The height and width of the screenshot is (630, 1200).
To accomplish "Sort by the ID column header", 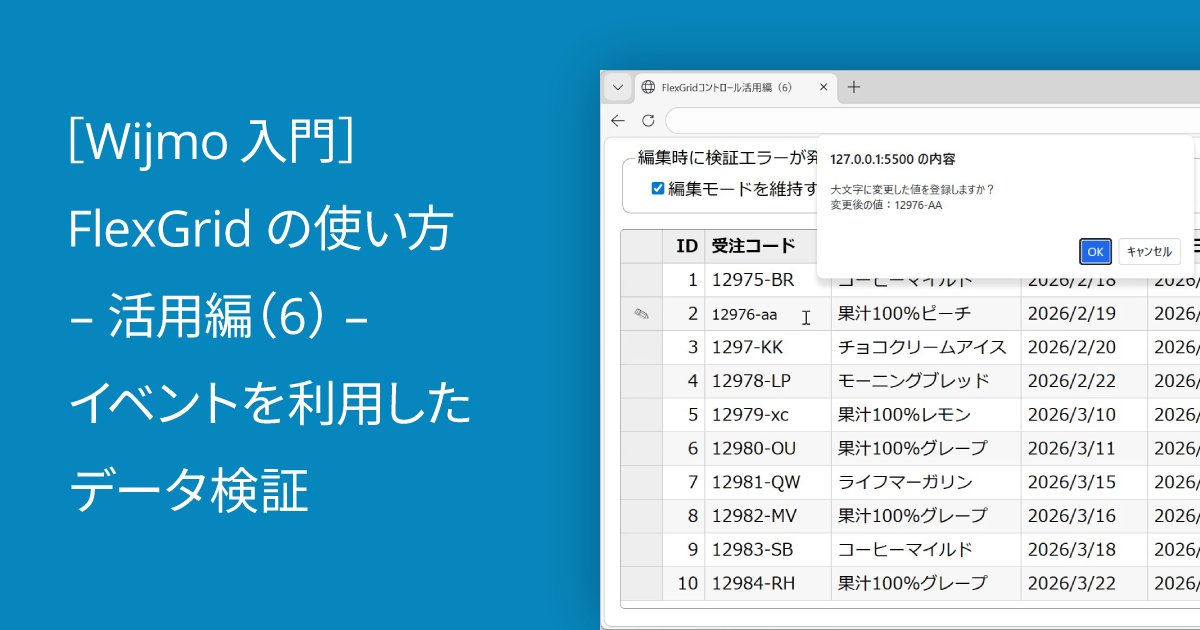I will point(683,246).
